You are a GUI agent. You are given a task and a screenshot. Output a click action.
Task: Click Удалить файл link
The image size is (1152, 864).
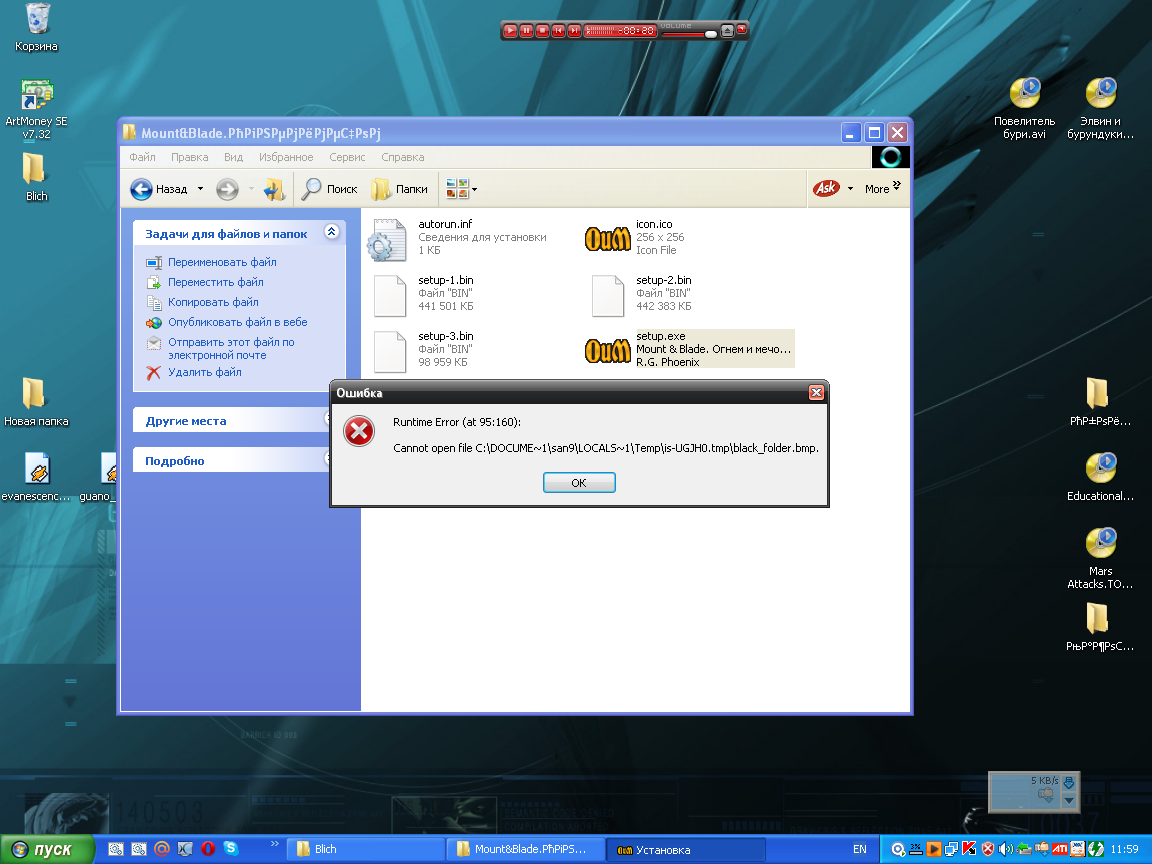(x=204, y=372)
